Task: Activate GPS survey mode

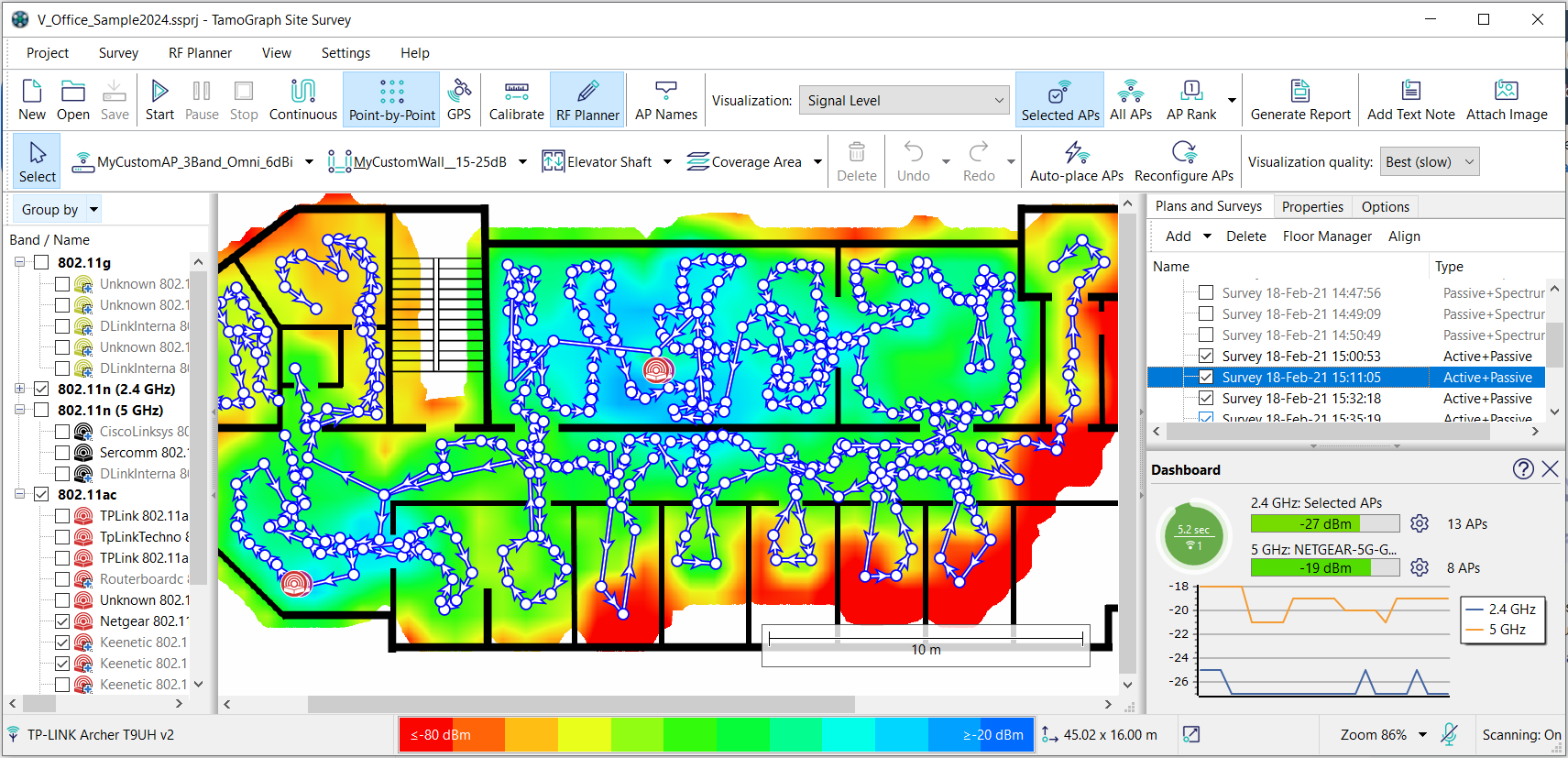Action: pyautogui.click(x=459, y=99)
